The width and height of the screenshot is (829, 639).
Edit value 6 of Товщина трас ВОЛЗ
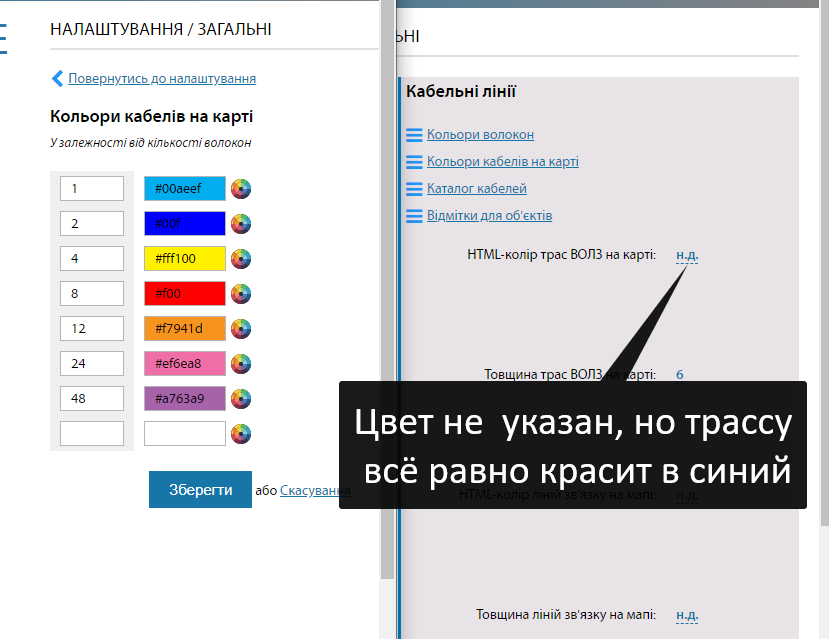pyautogui.click(x=680, y=375)
